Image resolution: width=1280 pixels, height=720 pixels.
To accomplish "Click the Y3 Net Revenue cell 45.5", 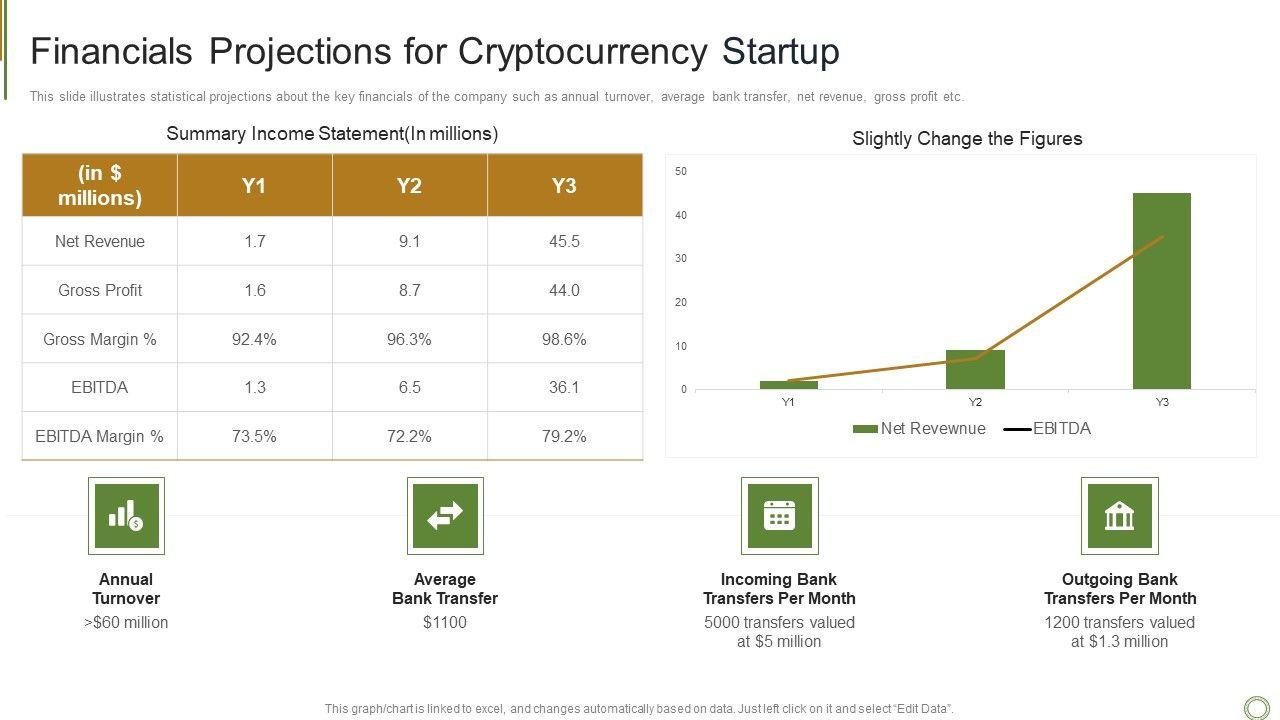I will tap(564, 241).
